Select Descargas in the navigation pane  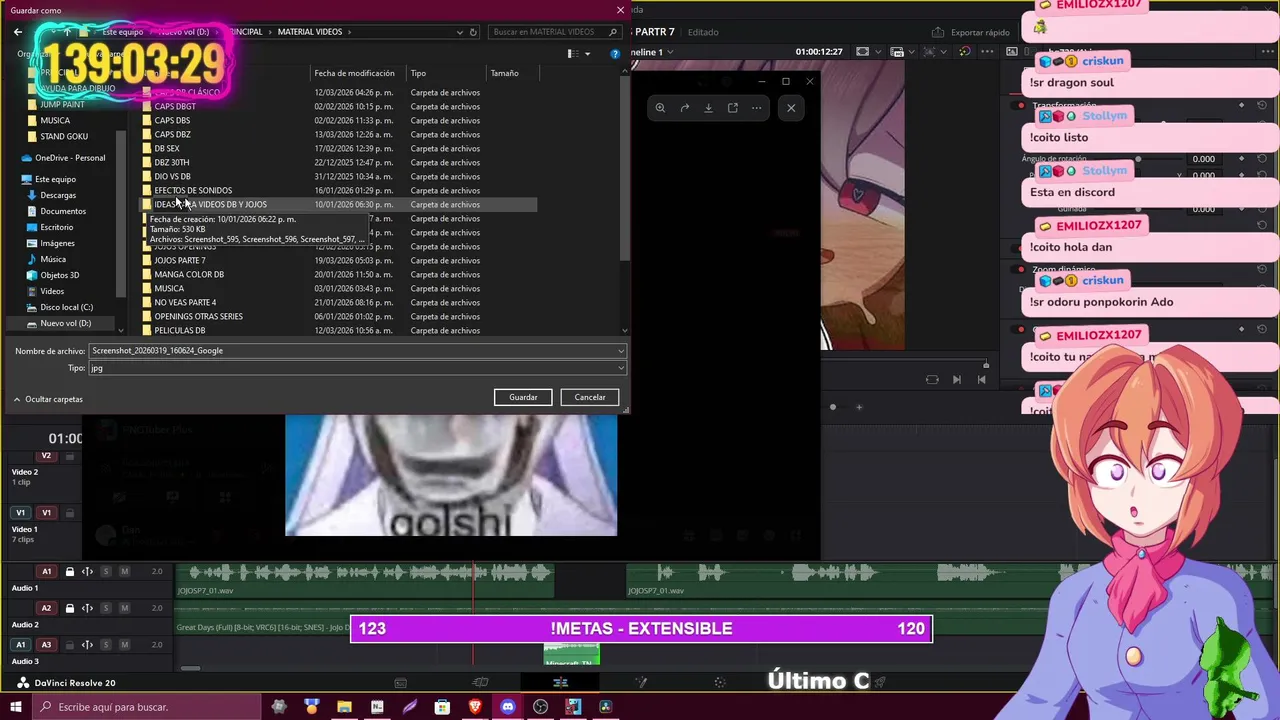click(58, 195)
